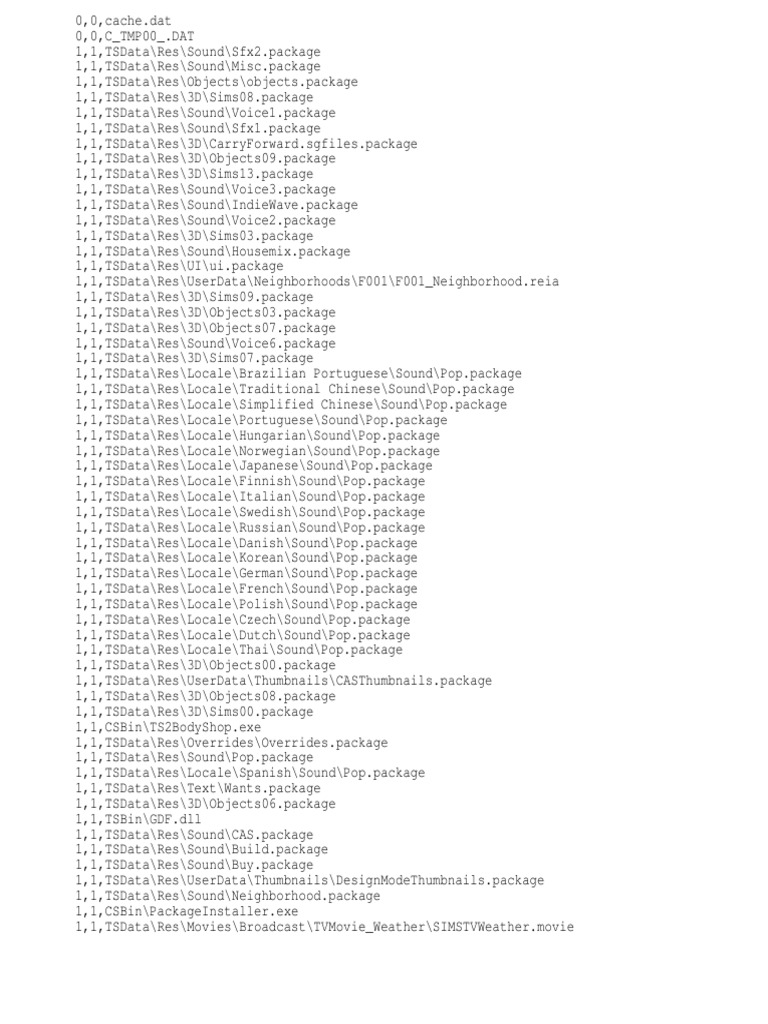The height and width of the screenshot is (1024, 768).
Task: Click the F001_Neighborhood.reia line
Action: [x=317, y=282]
